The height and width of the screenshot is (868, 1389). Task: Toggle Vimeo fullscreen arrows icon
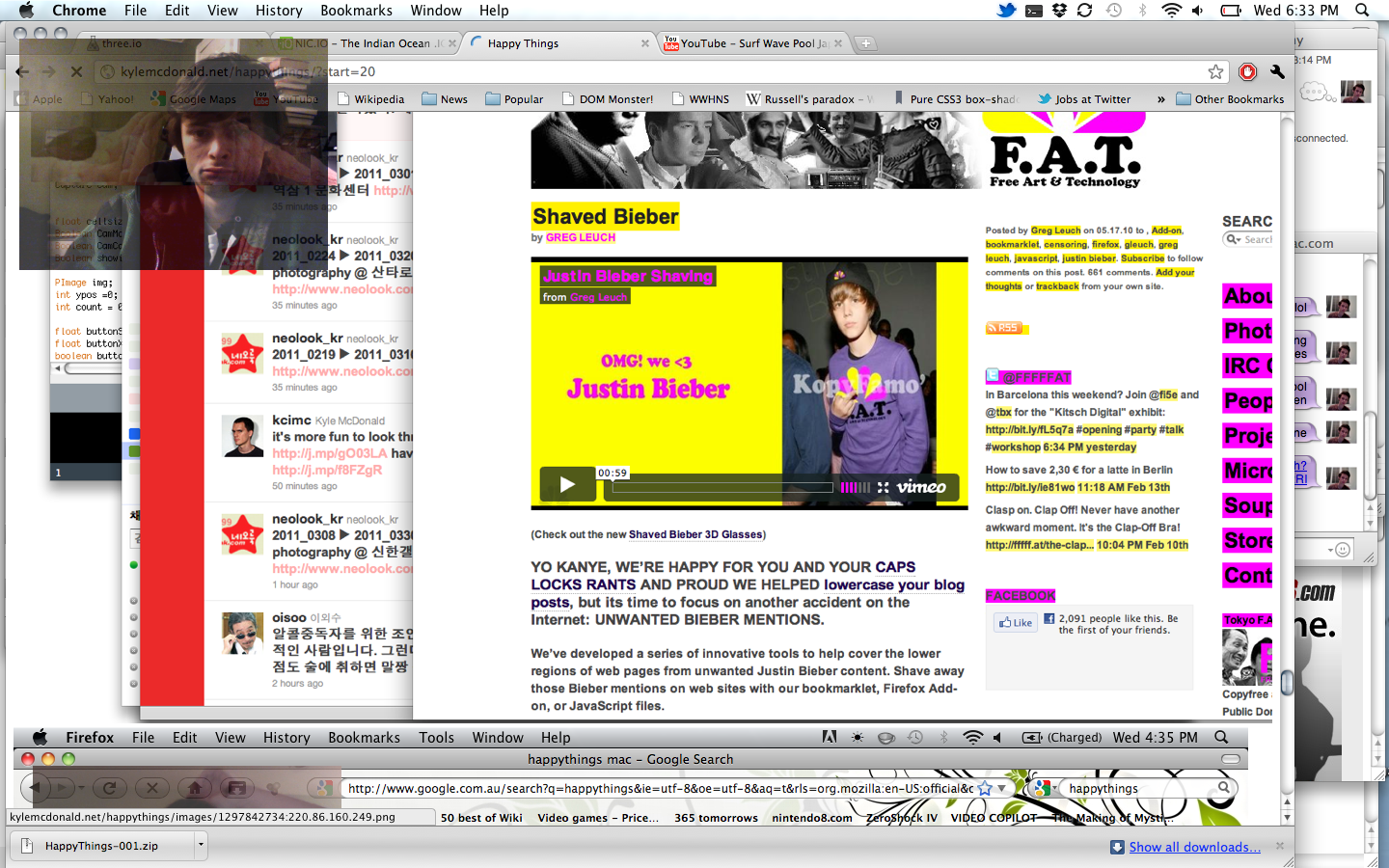pyautogui.click(x=883, y=488)
